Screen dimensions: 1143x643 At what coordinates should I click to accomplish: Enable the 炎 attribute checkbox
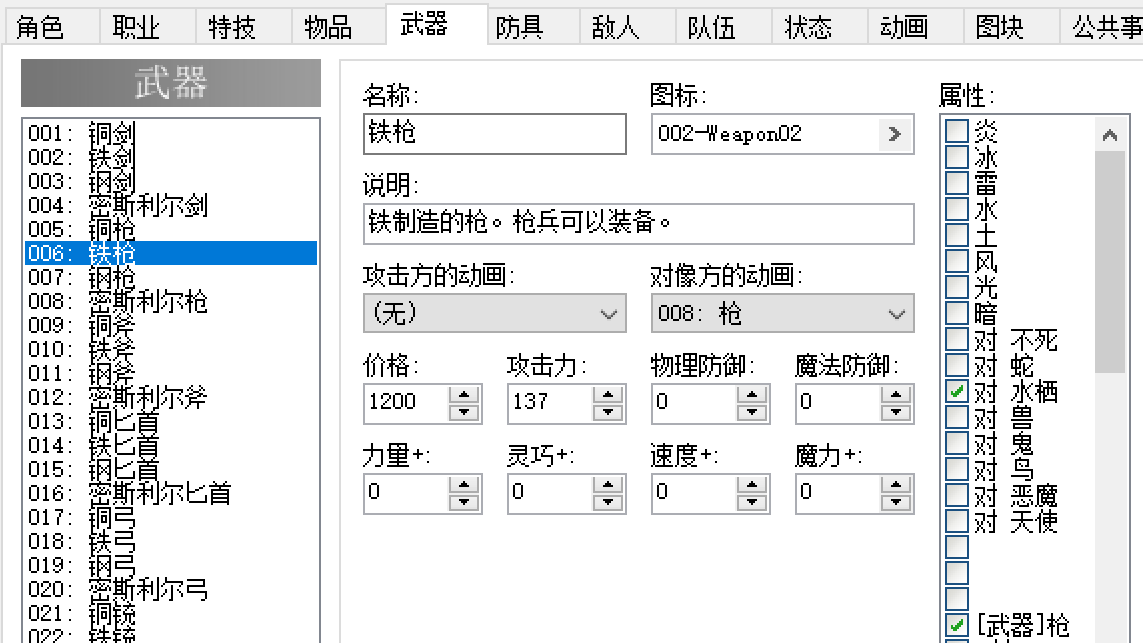point(956,131)
